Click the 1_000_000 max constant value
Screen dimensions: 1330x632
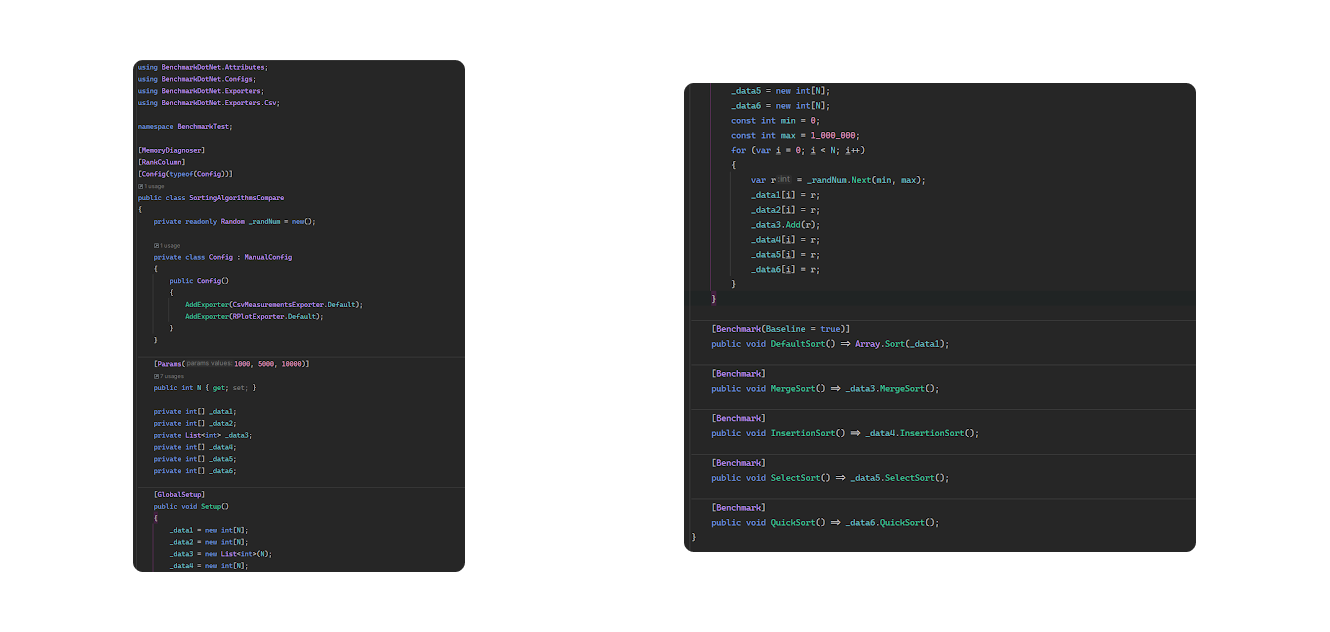[834, 135]
